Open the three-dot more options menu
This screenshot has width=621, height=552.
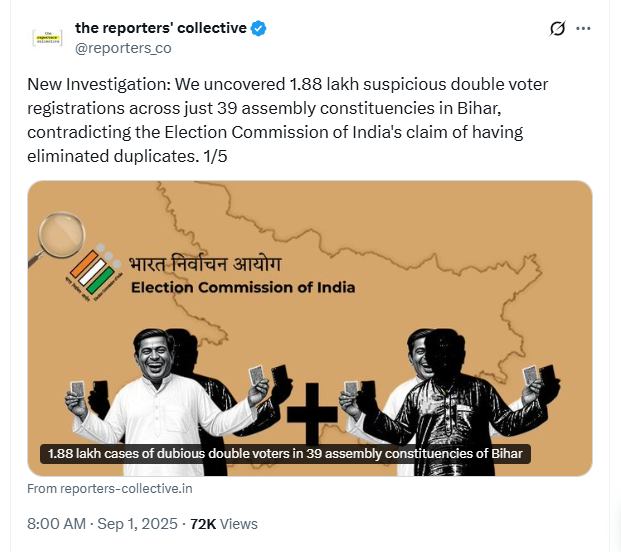point(583,29)
